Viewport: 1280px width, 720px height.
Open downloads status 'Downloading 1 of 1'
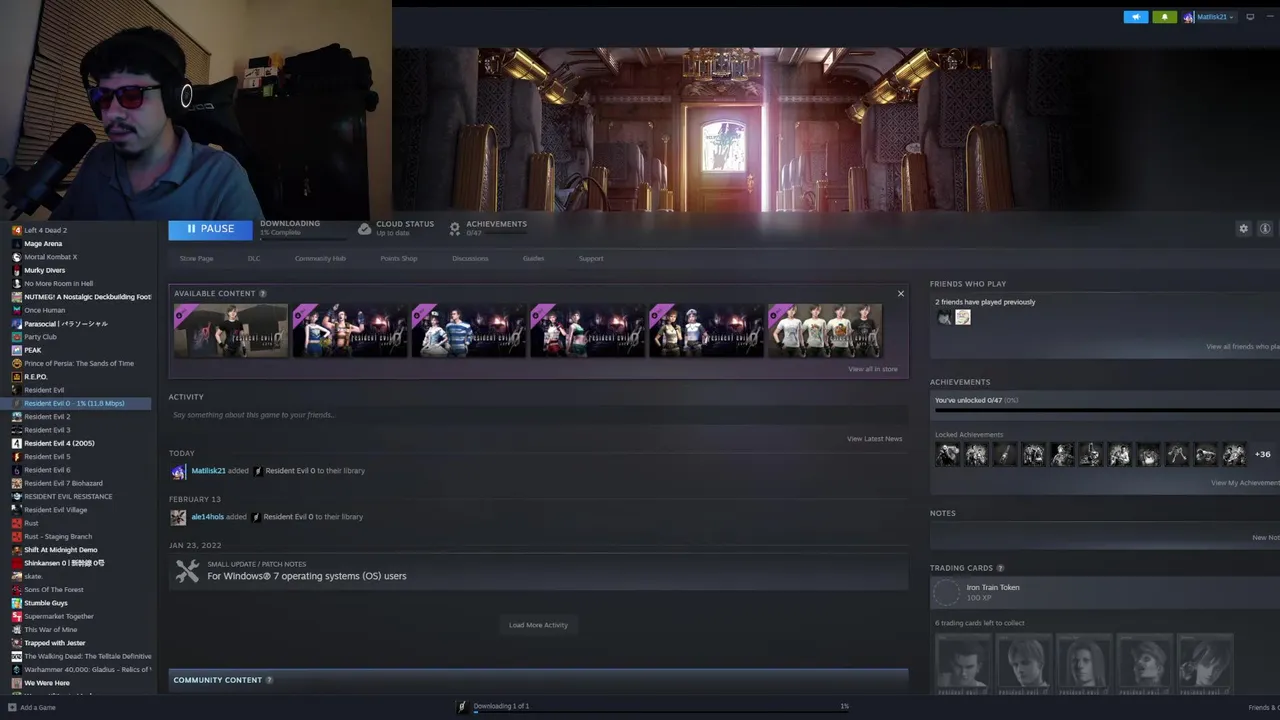(501, 706)
